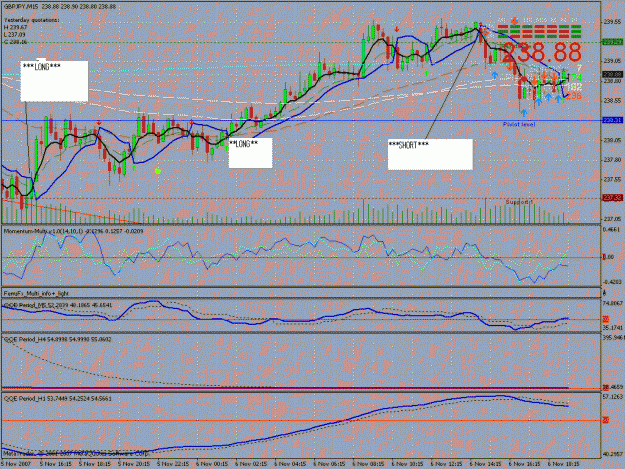Click the 0.4661 Momentum scale value
The image size is (625, 469).
click(612, 230)
